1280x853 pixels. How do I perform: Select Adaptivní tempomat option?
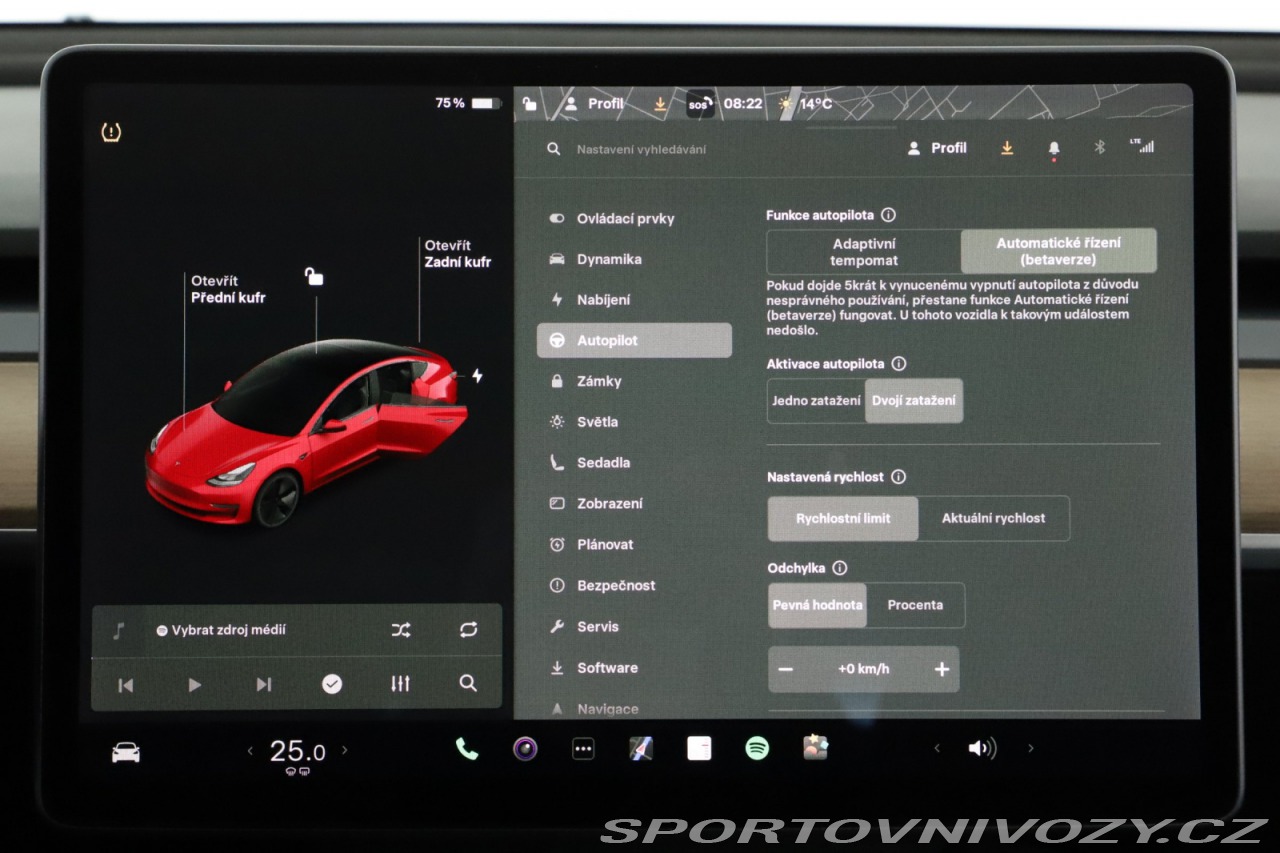click(x=863, y=252)
